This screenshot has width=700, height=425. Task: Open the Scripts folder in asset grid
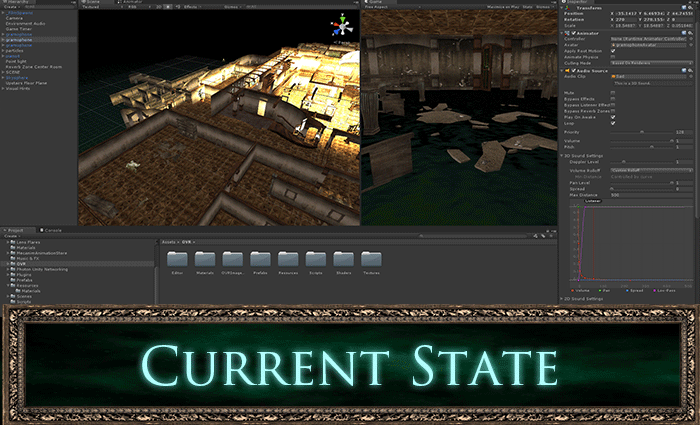pyautogui.click(x=315, y=258)
